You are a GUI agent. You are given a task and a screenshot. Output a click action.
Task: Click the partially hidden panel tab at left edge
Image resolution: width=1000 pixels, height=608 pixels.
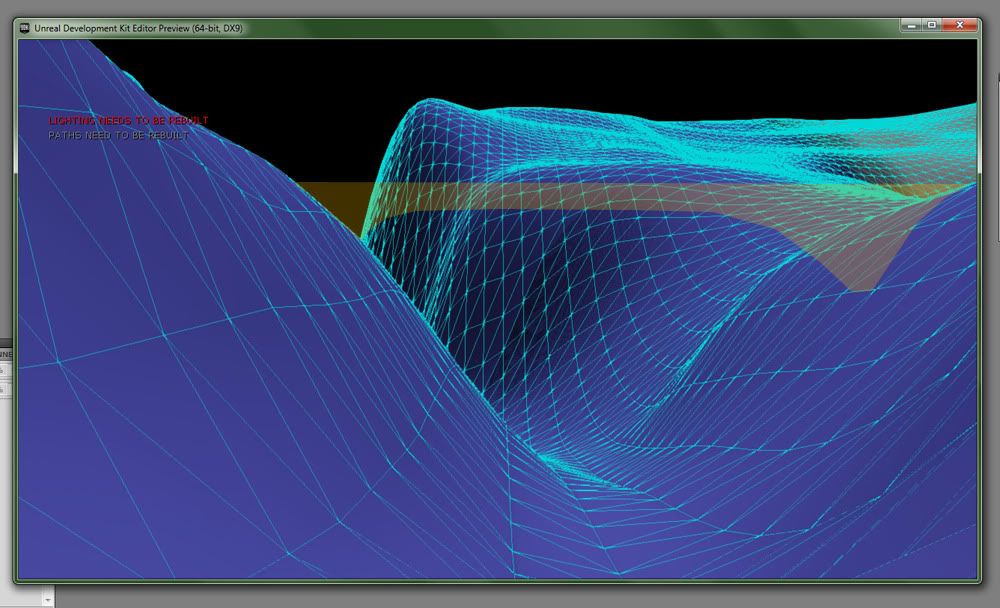coord(5,354)
